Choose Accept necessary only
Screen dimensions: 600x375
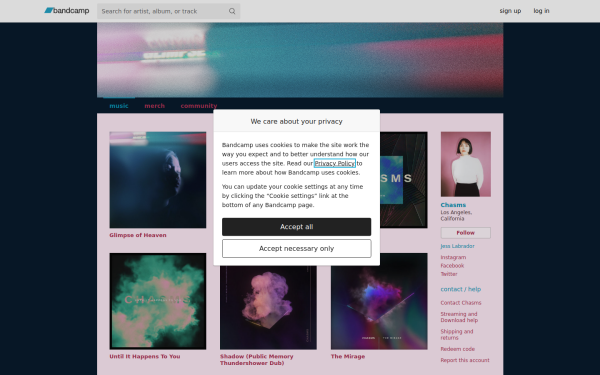click(x=297, y=248)
